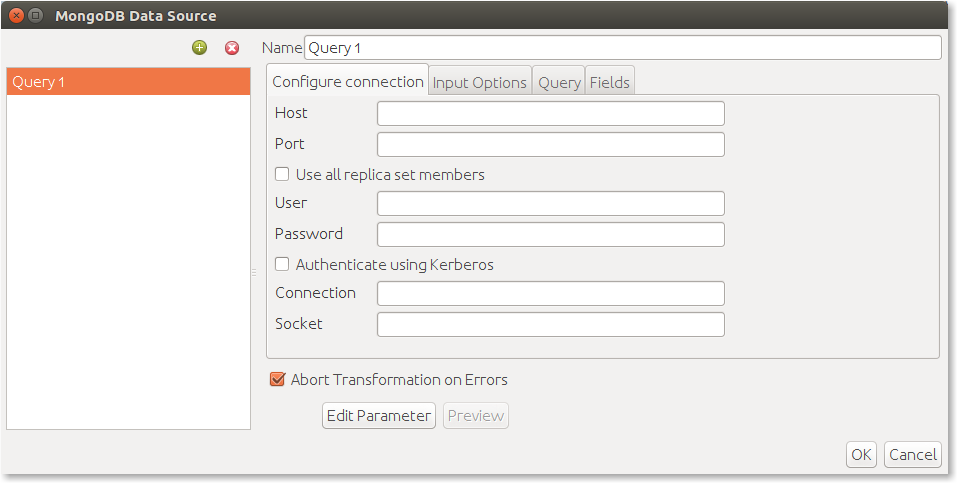Image resolution: width=957 pixels, height=483 pixels.
Task: Tick Authenticate using Kerberos checkbox
Action: pyautogui.click(x=282, y=264)
